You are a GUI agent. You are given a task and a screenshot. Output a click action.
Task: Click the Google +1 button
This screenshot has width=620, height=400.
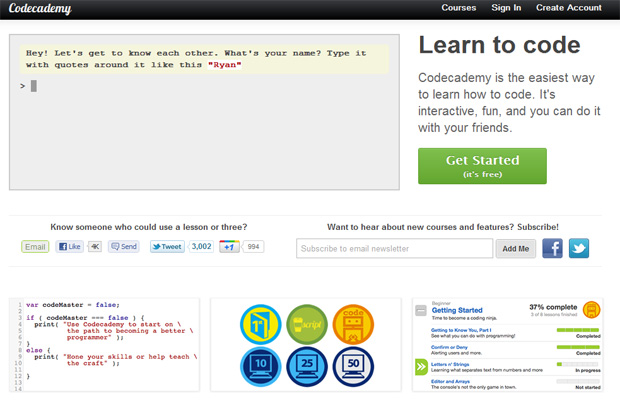pos(228,247)
